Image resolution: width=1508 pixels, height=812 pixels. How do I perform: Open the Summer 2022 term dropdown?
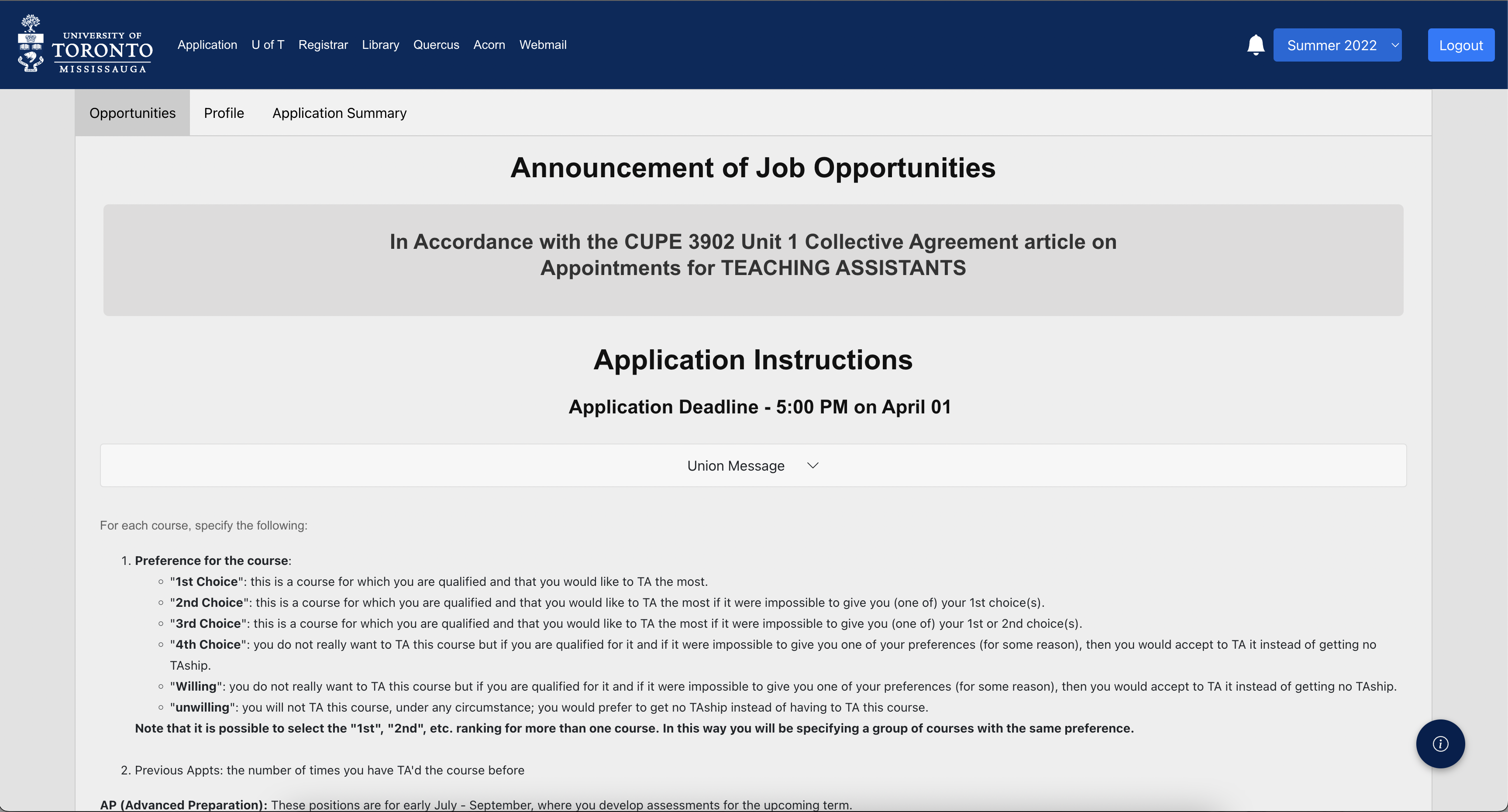point(1338,45)
